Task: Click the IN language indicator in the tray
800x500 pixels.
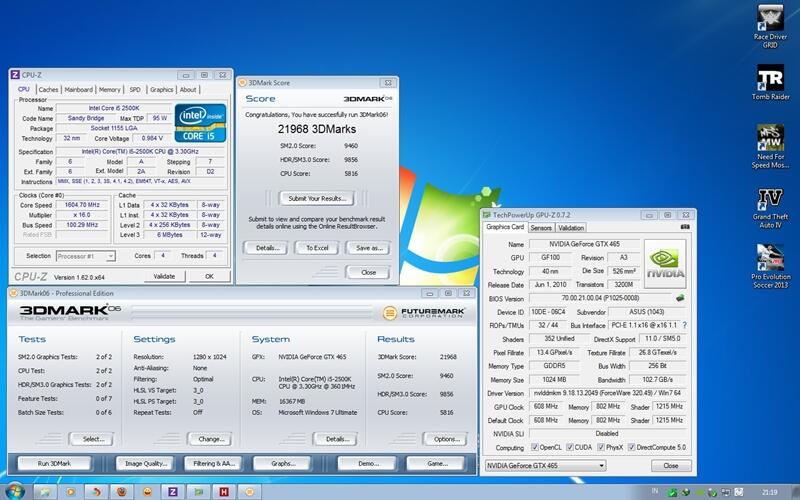Action: point(655,491)
